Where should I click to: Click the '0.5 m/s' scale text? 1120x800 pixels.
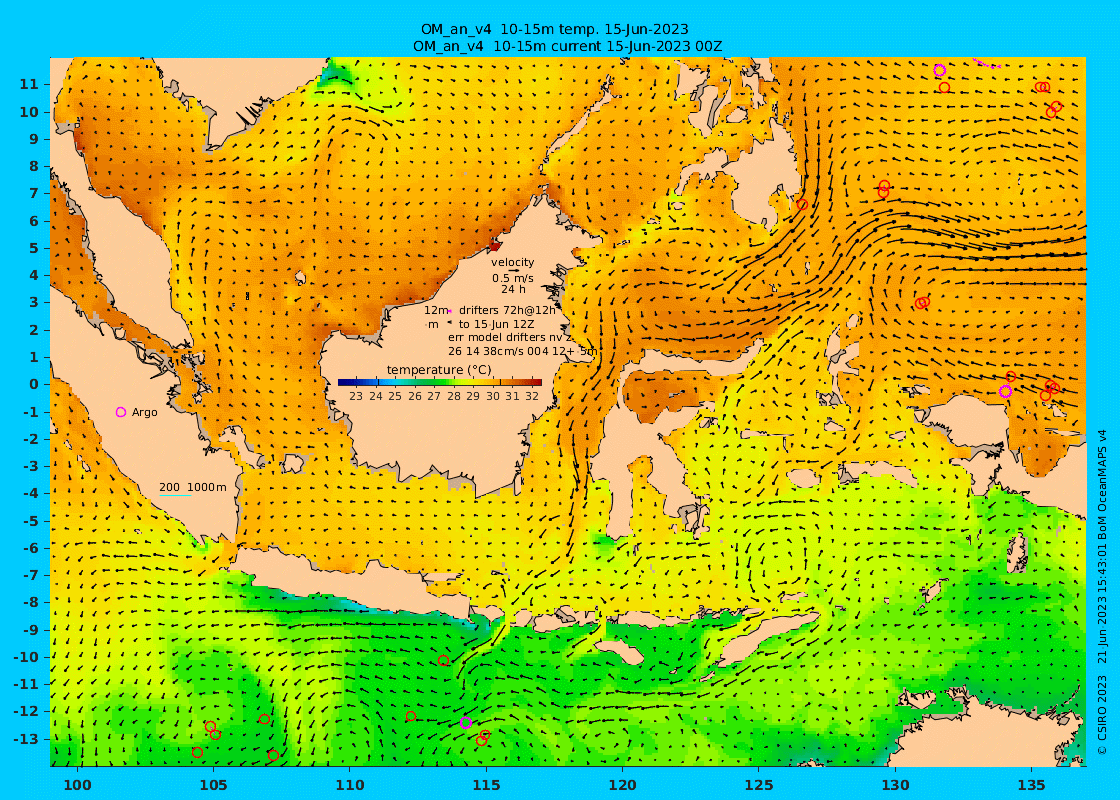pos(513,278)
